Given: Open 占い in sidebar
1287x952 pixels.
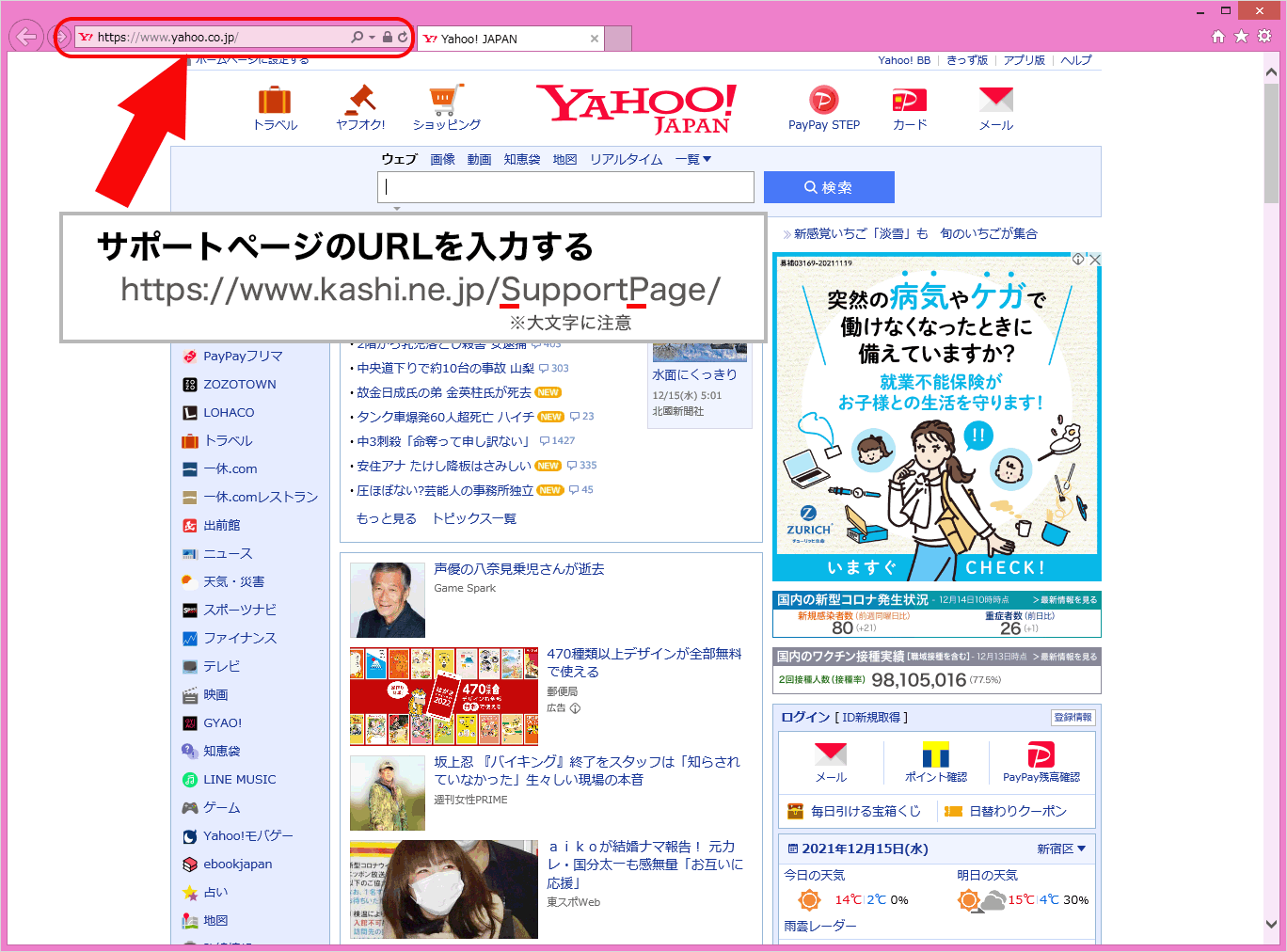Looking at the screenshot, I should point(215,892).
